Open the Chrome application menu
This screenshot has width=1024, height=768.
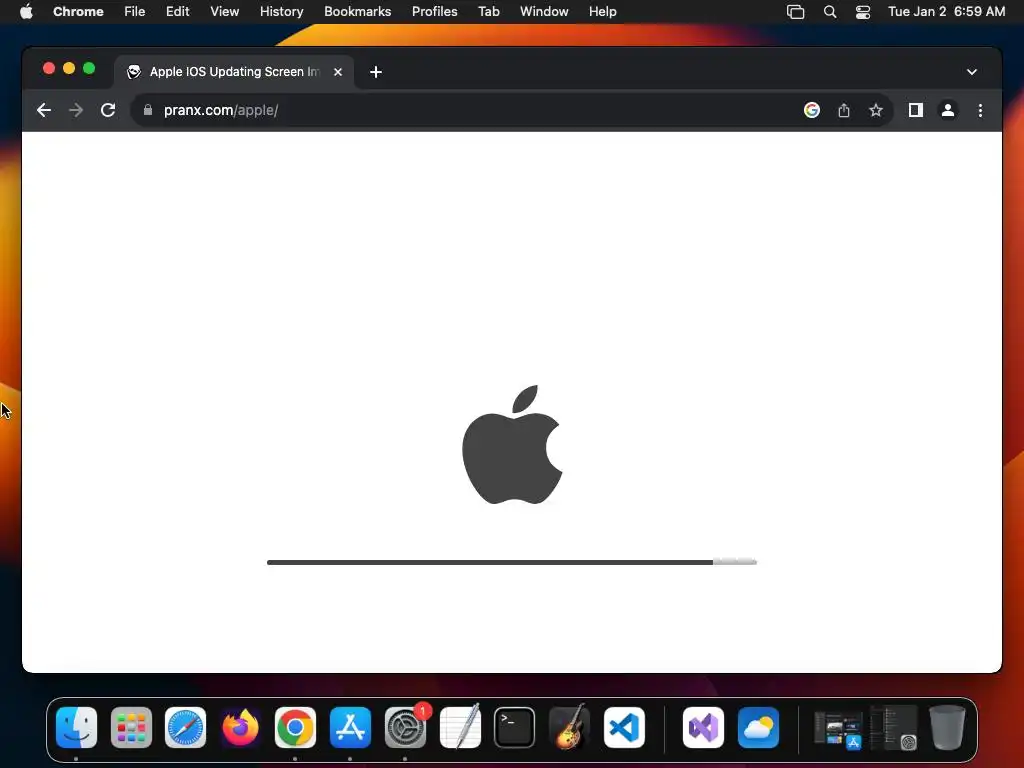(x=78, y=11)
